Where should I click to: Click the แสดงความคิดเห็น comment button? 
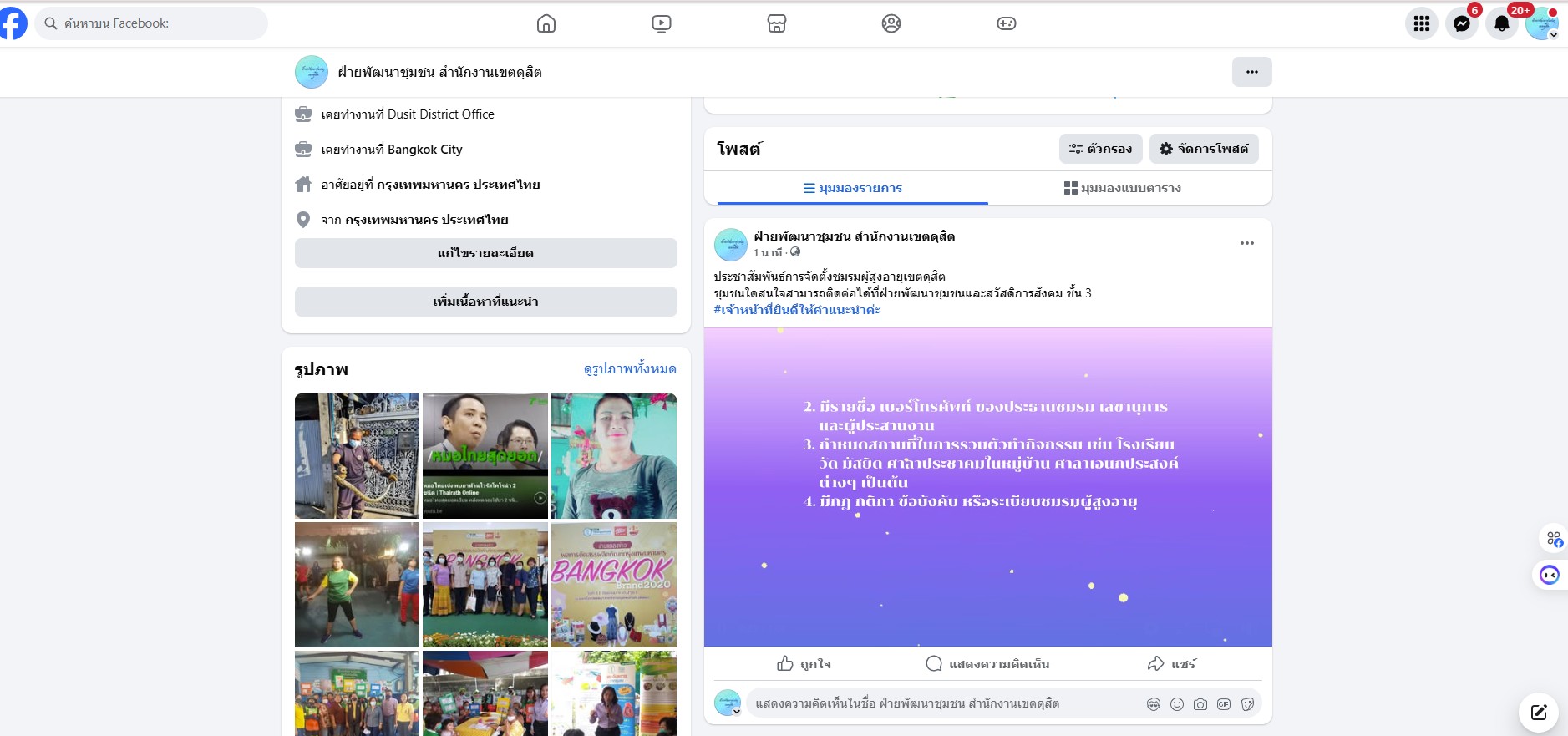[988, 664]
